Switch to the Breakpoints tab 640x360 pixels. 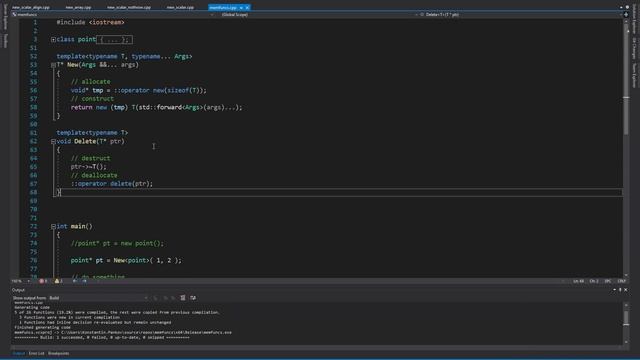pyautogui.click(x=59, y=353)
